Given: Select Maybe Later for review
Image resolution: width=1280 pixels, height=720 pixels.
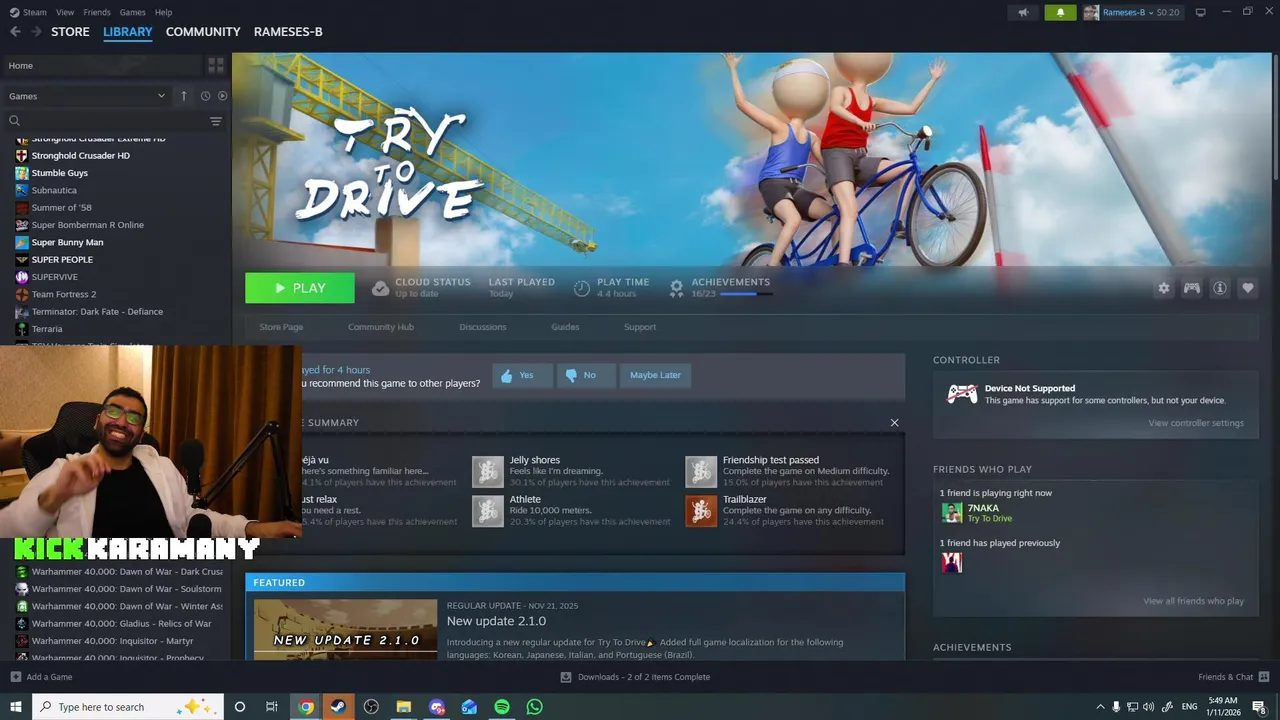Looking at the screenshot, I should [x=655, y=375].
